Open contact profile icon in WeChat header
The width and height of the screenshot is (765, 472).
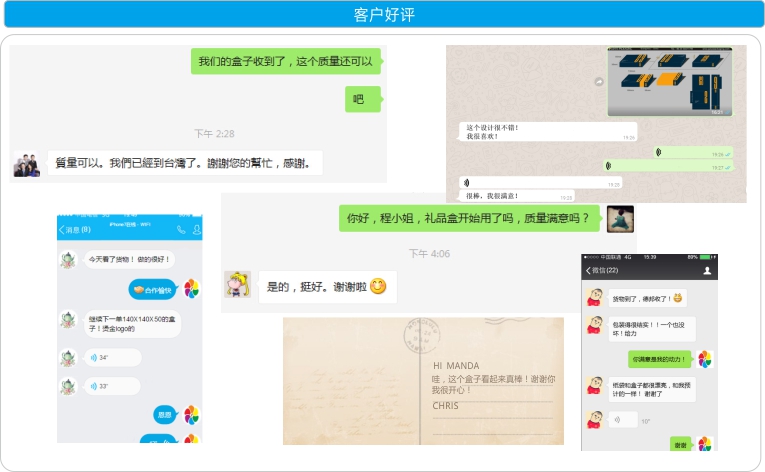pos(708,270)
